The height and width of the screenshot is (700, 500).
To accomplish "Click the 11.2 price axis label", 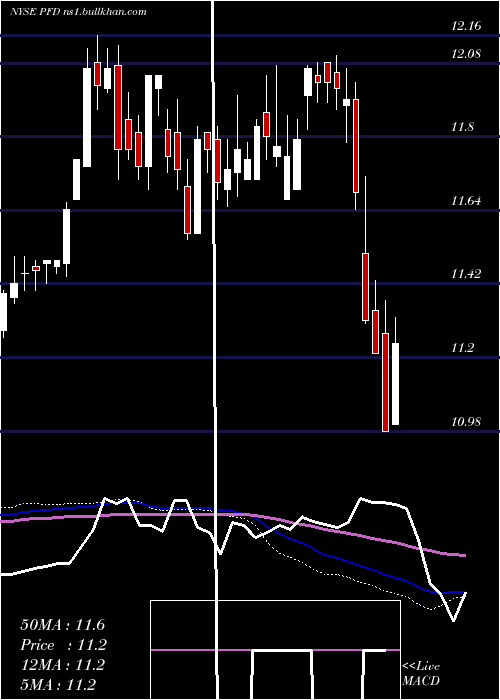I will point(462,348).
